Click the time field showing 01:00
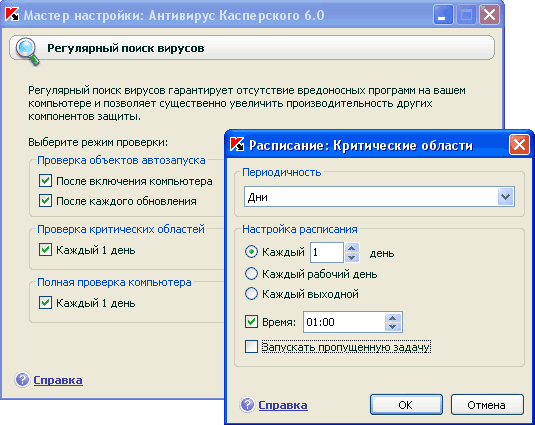This screenshot has height=425, width=535. coord(344,322)
